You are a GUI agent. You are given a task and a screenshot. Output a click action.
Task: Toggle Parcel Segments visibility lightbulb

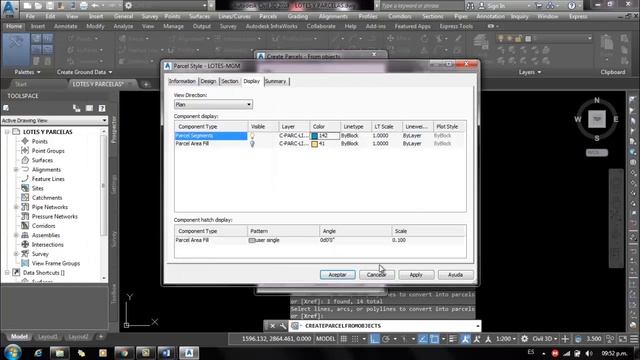tap(252, 136)
